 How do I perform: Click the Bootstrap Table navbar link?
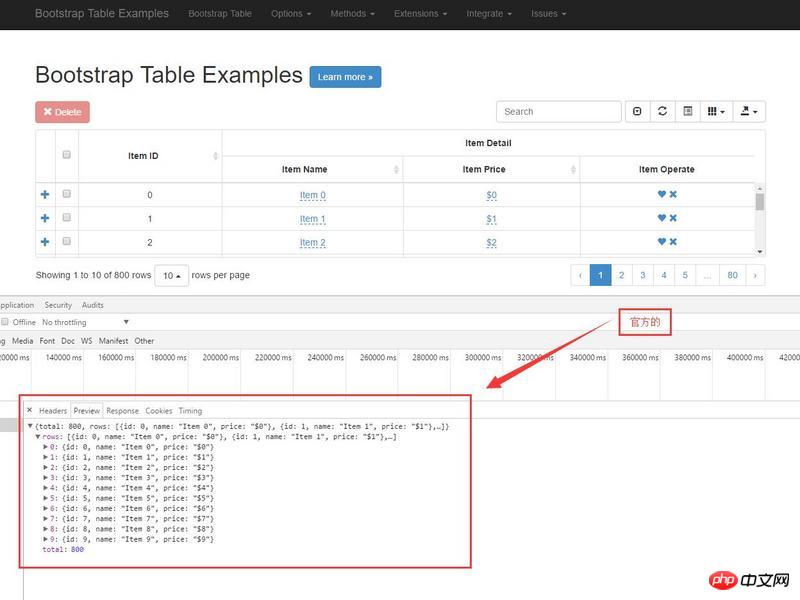[220, 14]
